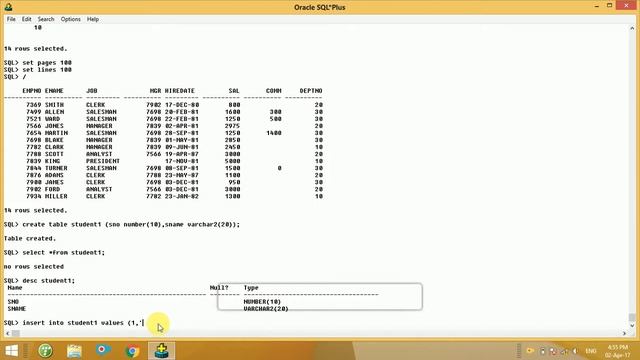Open the Help menu

(x=93, y=19)
